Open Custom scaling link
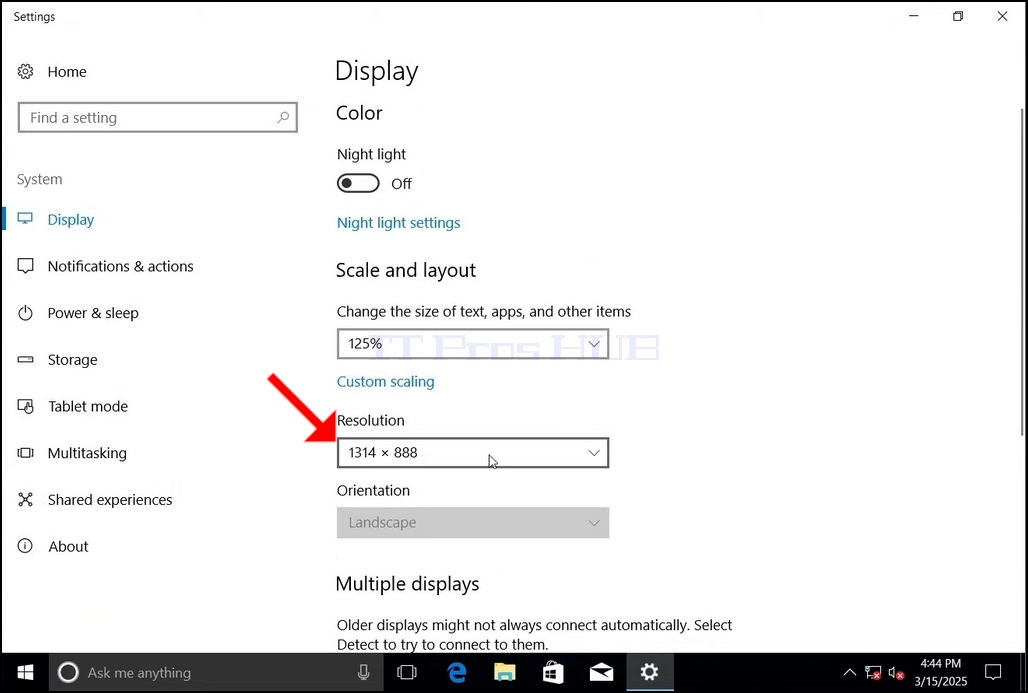1028x693 pixels. pyautogui.click(x=386, y=382)
